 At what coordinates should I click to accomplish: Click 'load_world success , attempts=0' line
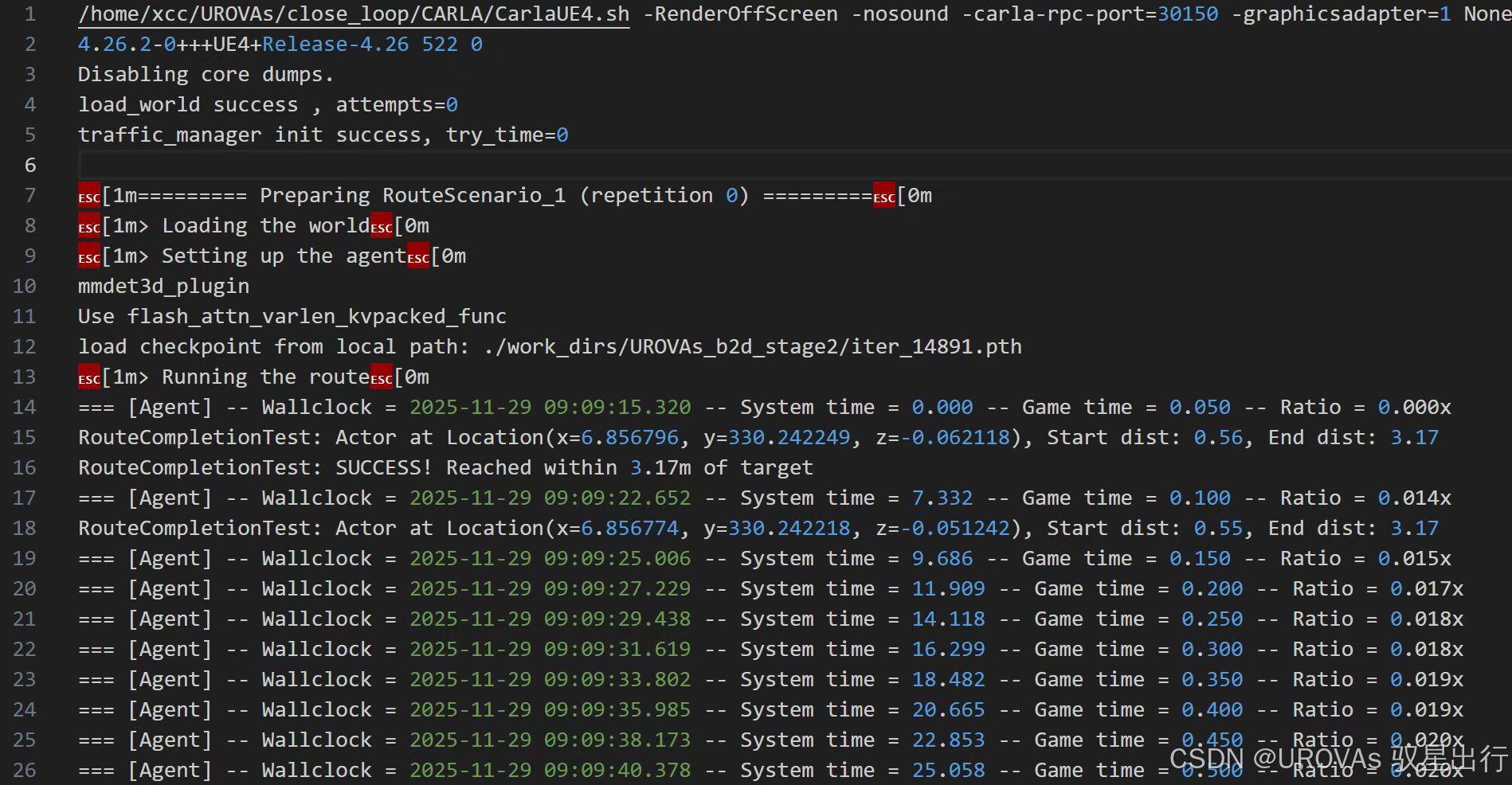(x=268, y=105)
